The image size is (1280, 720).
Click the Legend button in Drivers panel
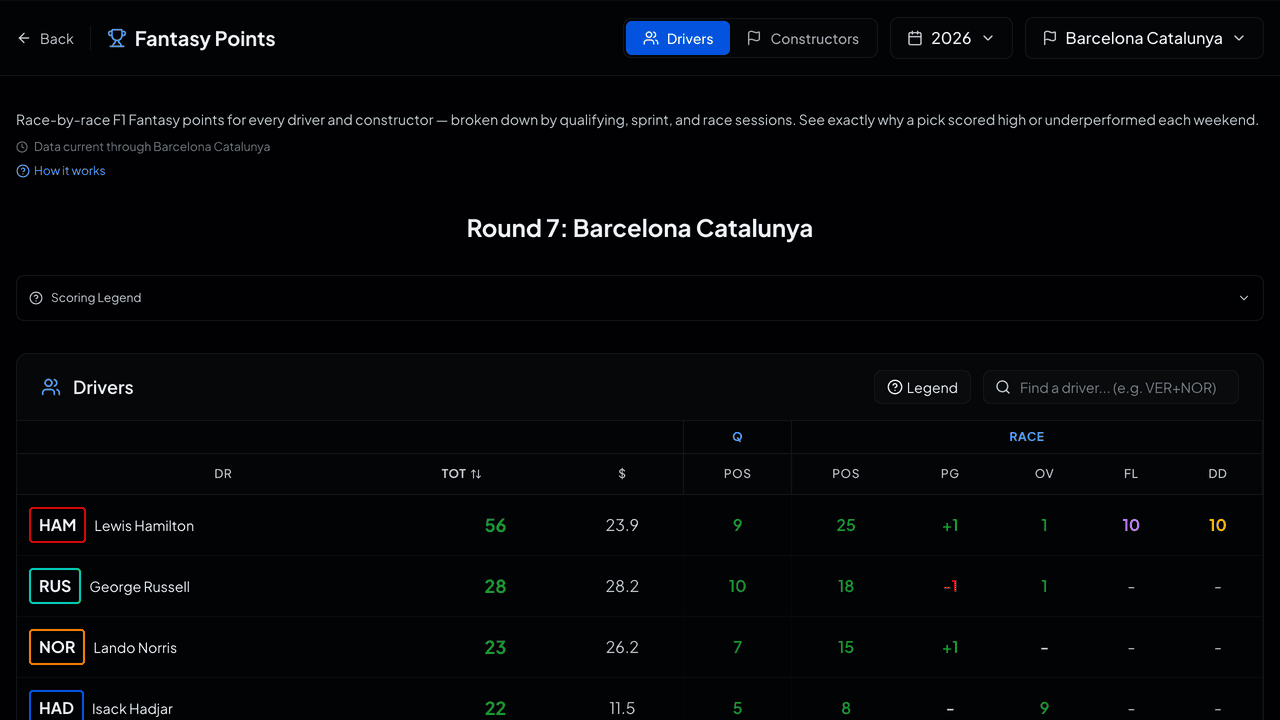point(922,387)
